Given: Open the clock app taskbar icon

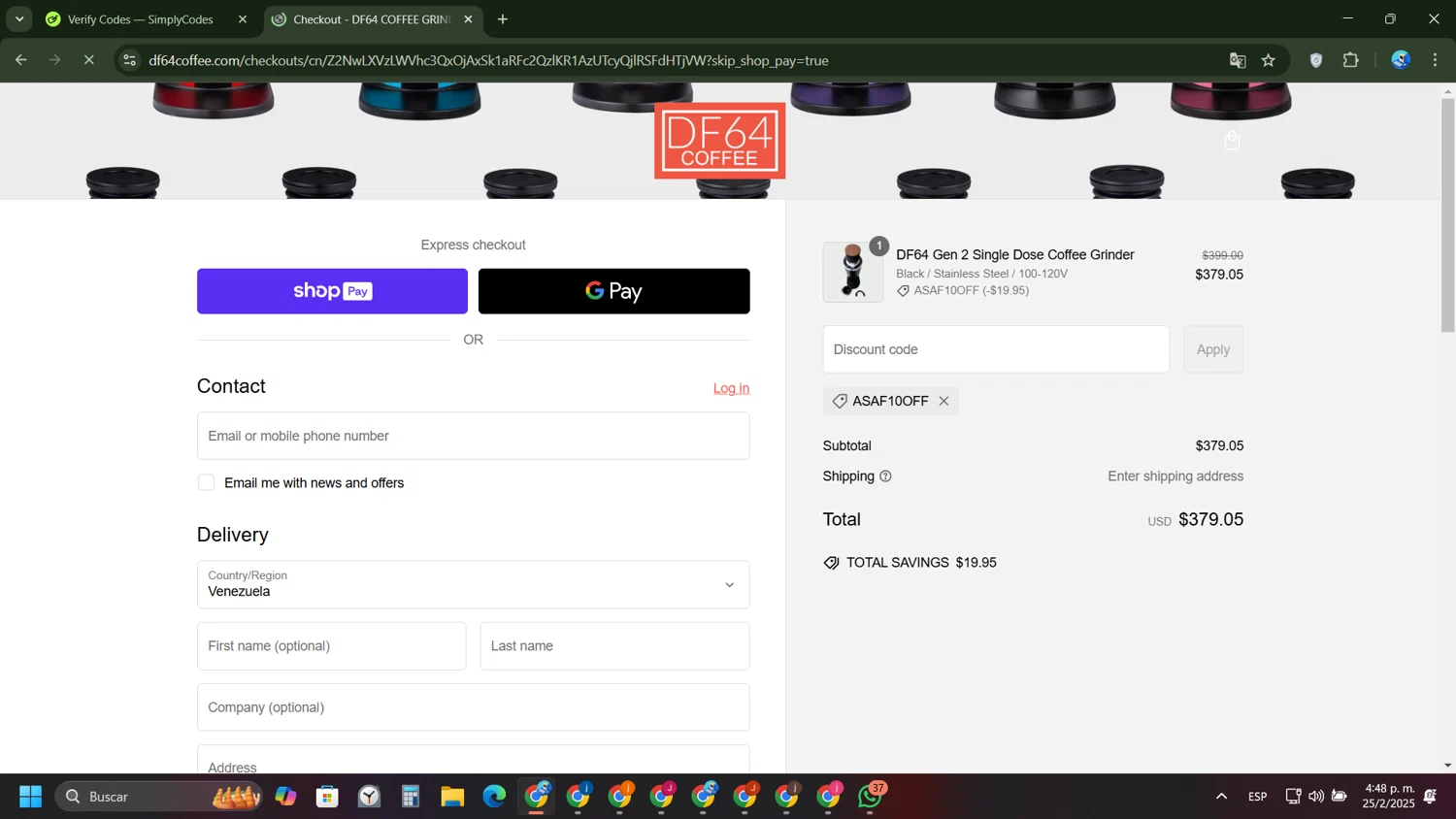Looking at the screenshot, I should (x=369, y=797).
